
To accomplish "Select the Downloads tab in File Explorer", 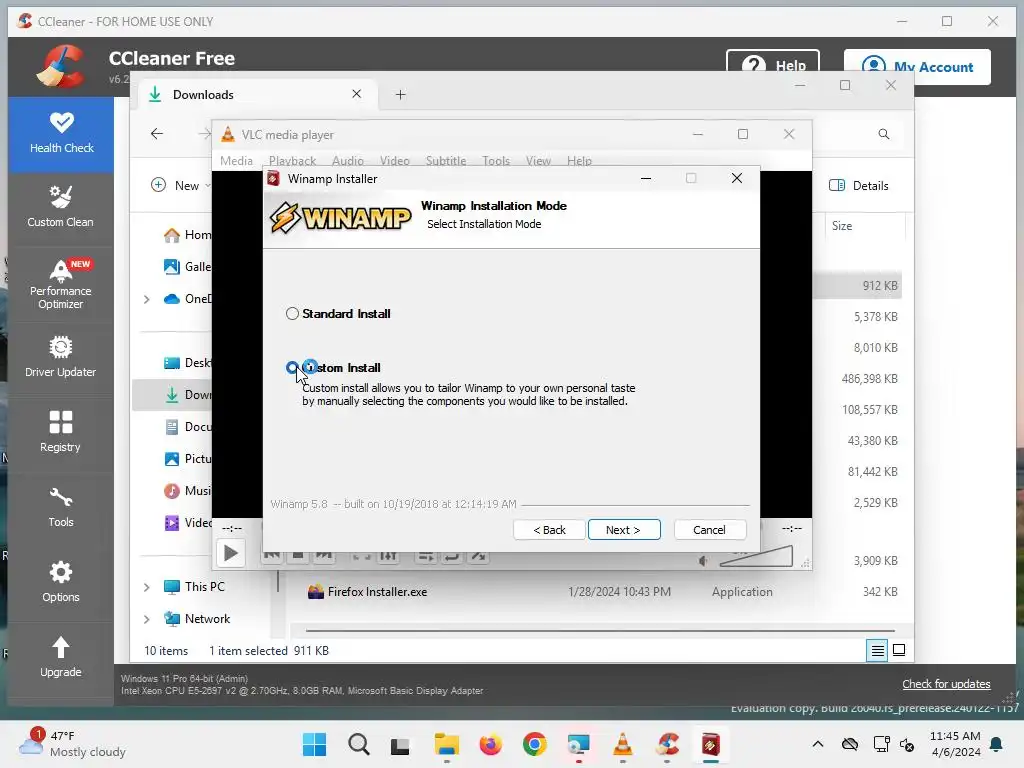I will click(x=258, y=95).
